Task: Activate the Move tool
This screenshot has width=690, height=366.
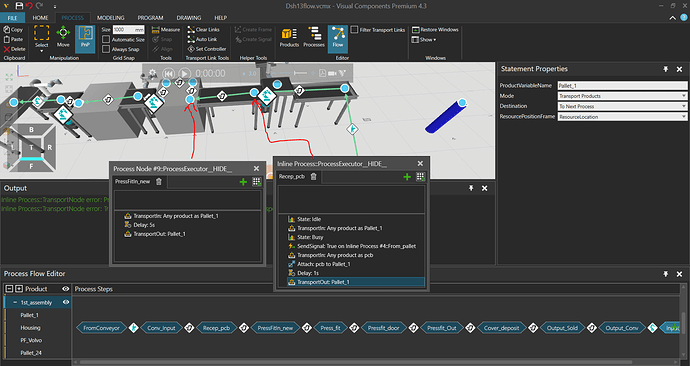Action: (63, 37)
